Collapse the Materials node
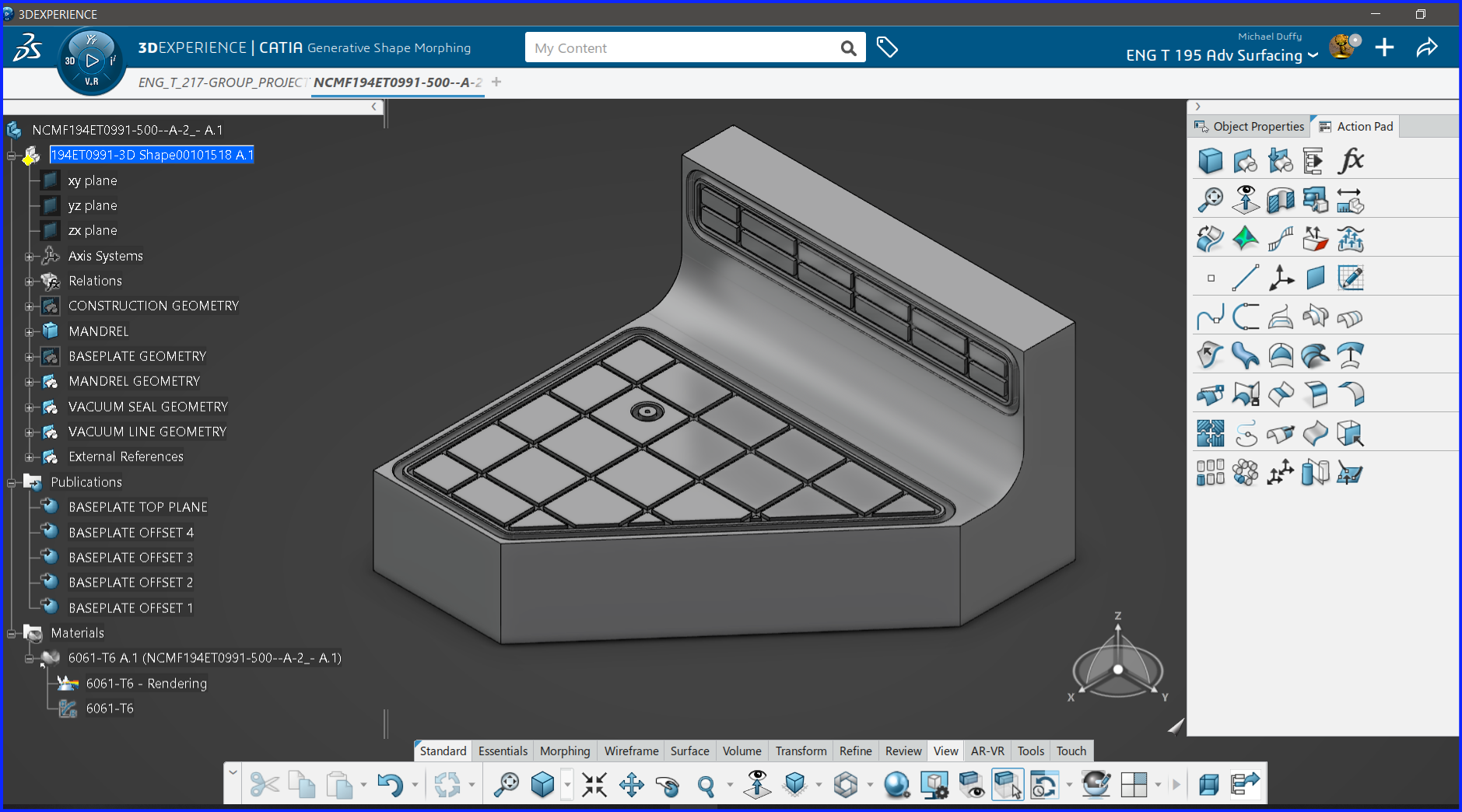 12,634
